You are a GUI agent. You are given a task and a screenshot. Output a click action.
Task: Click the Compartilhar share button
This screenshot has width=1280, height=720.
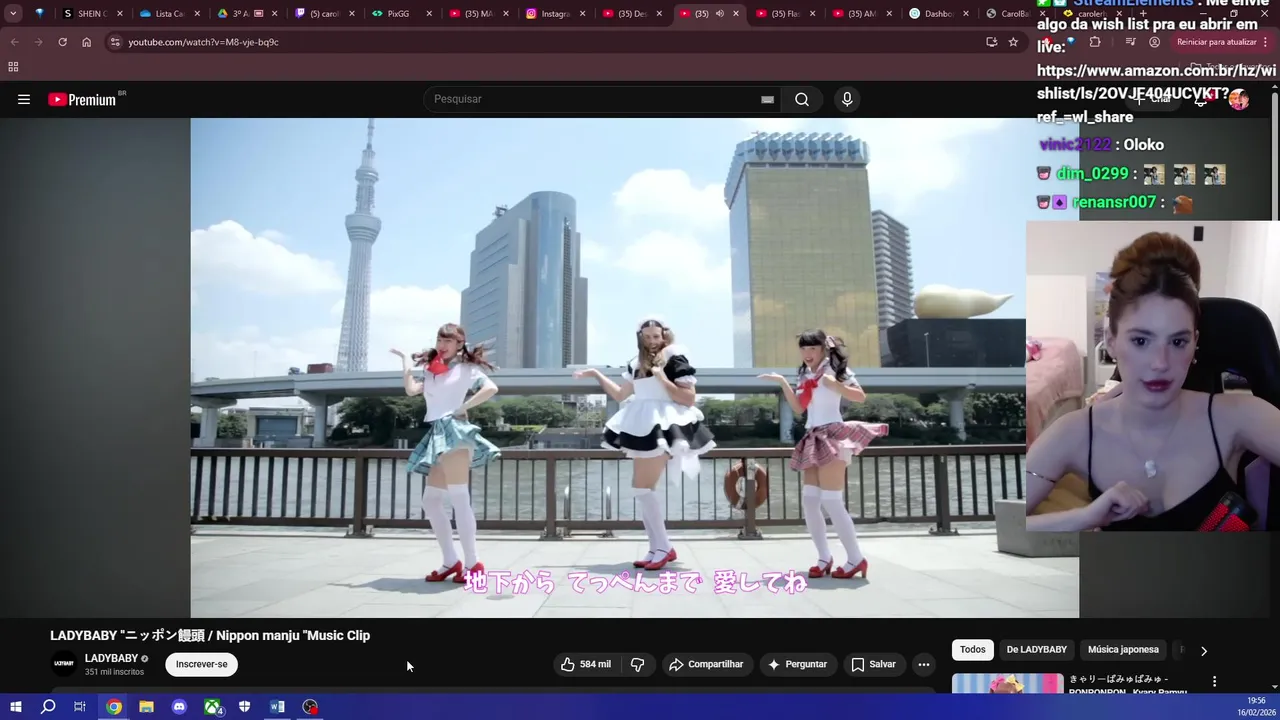click(x=706, y=664)
